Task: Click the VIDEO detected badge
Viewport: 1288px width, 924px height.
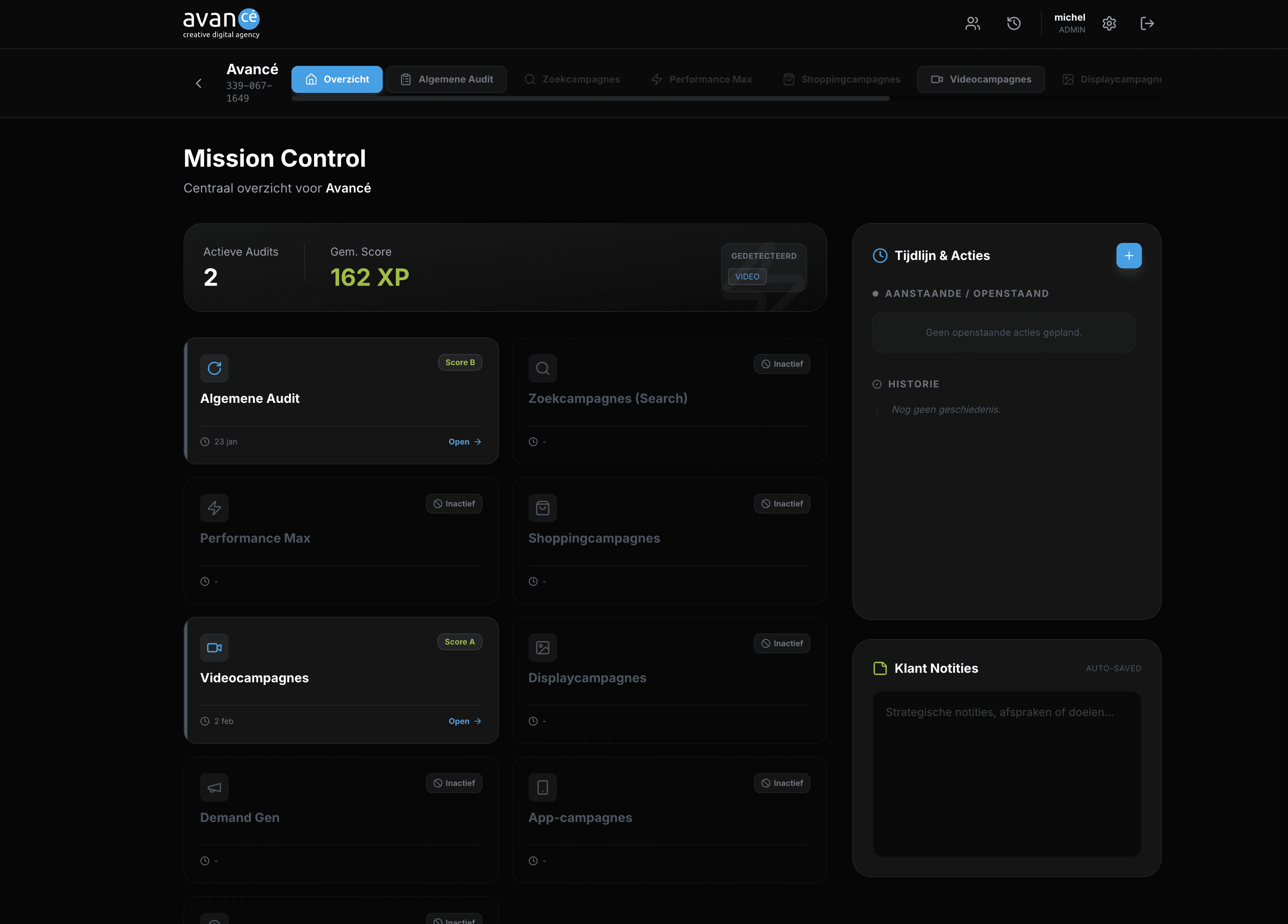Action: pos(747,276)
